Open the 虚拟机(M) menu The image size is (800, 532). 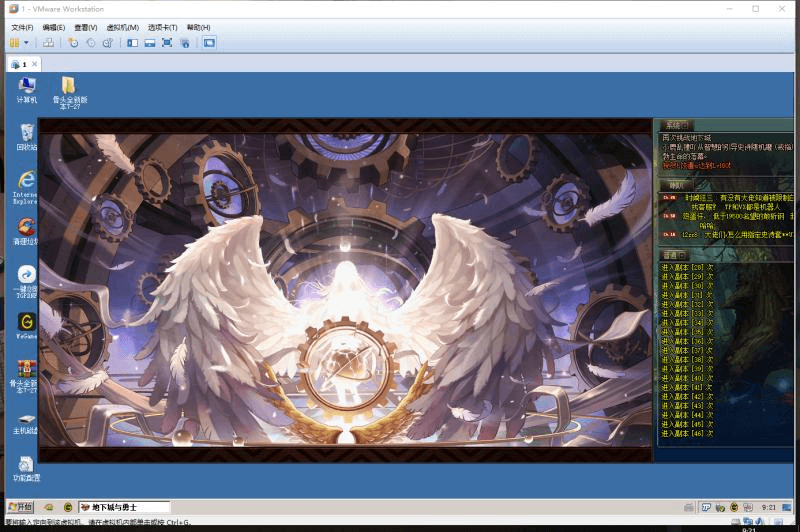tap(122, 28)
